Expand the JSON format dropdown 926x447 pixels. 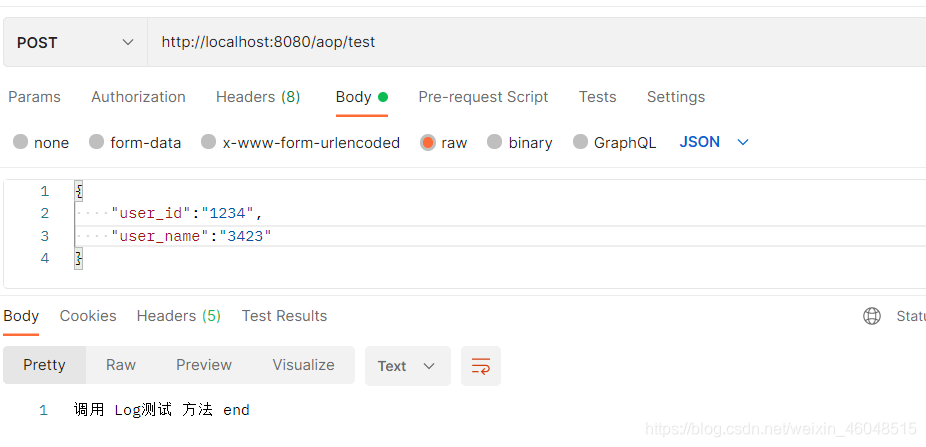[714, 142]
